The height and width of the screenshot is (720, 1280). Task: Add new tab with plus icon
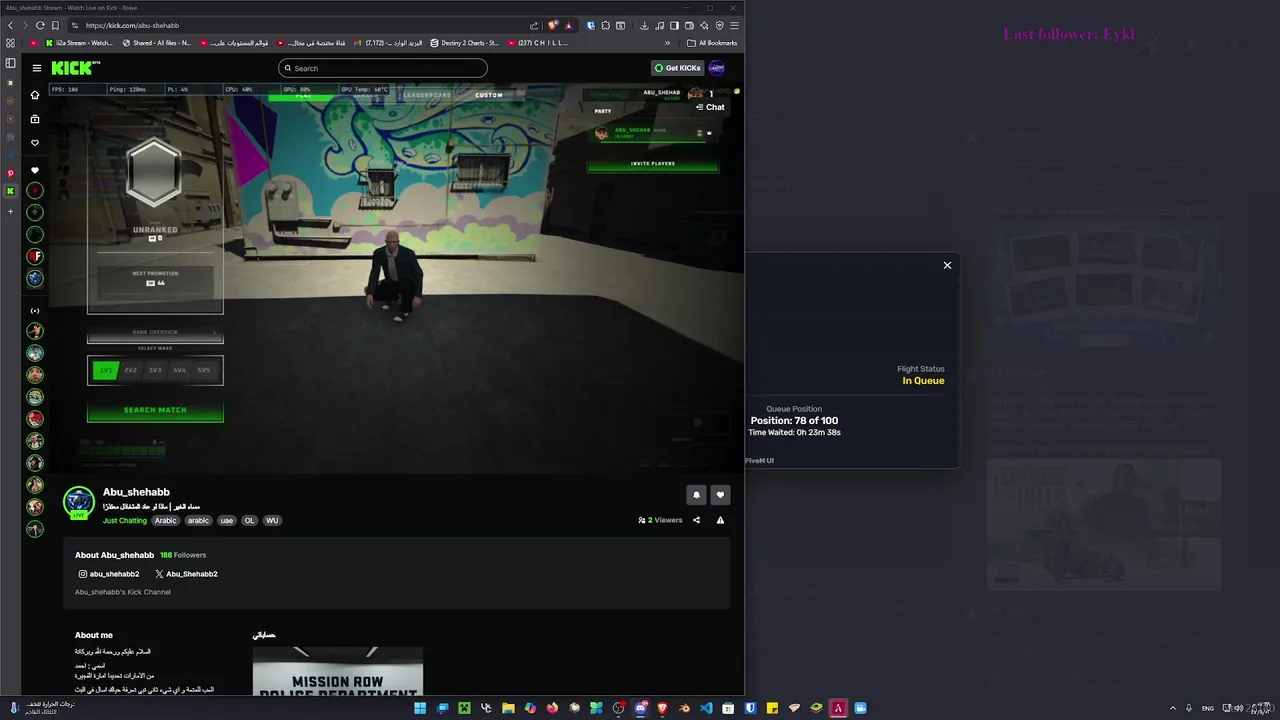11,211
